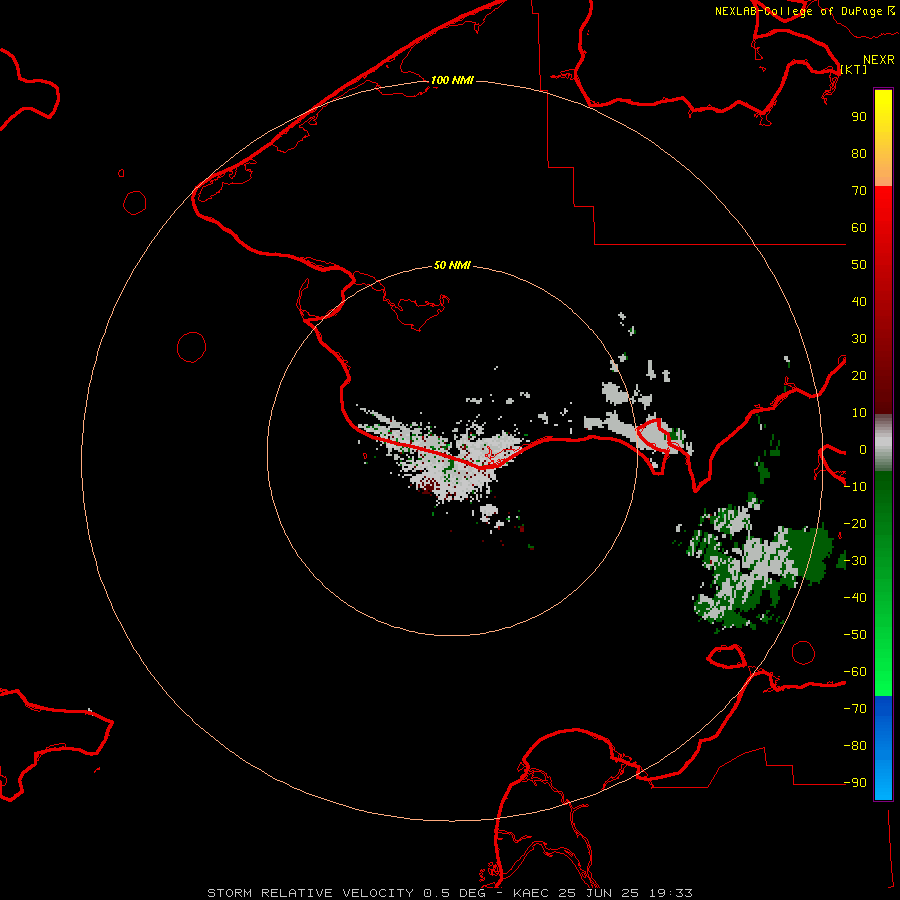The image size is (900, 900).
Task: Click the 70 value on the velocity scale
Action: point(859,191)
